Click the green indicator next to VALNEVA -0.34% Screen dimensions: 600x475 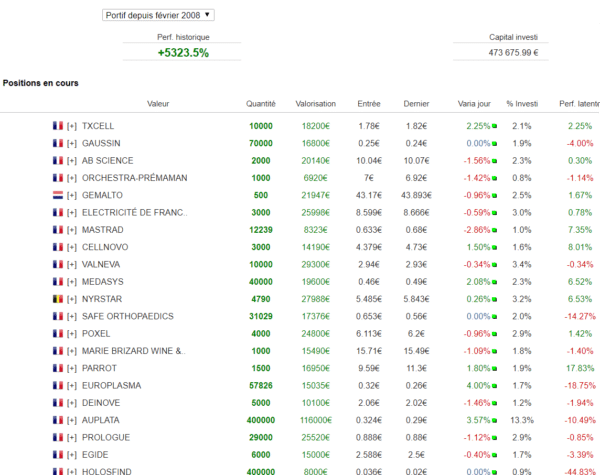tap(494, 265)
